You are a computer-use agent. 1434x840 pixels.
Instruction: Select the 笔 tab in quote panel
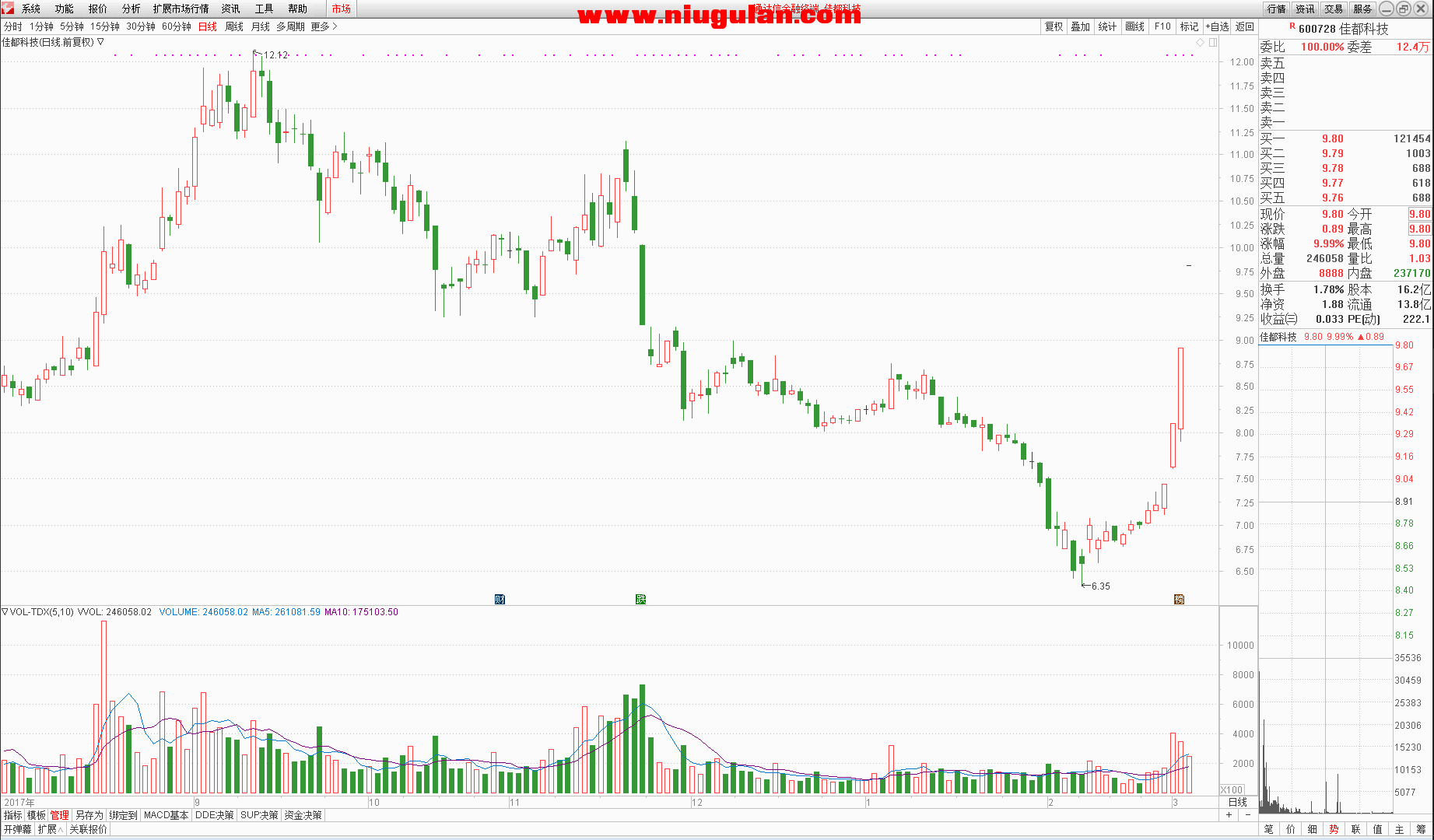(x=1269, y=829)
